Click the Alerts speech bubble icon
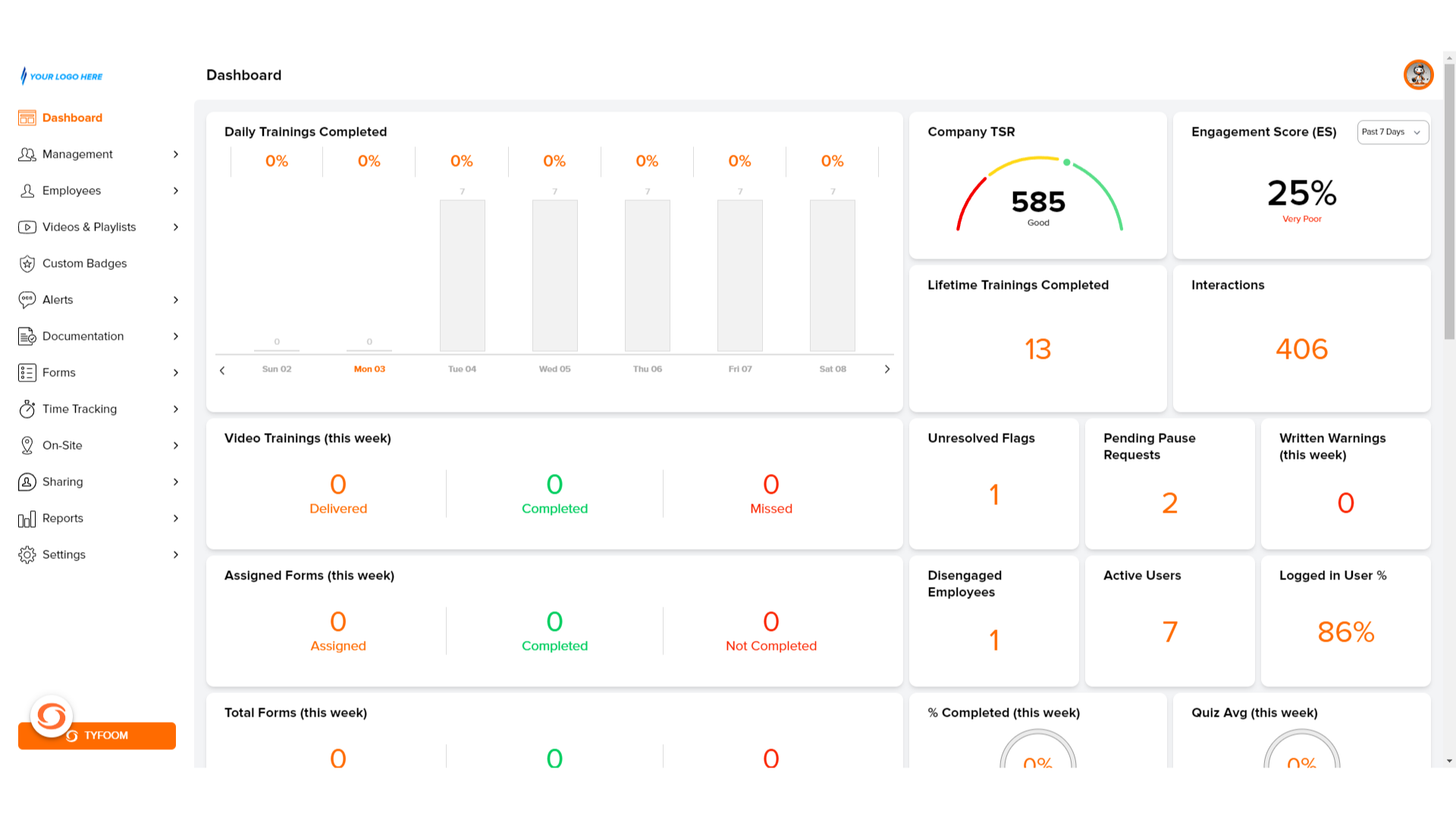Screen dimensions: 1456x819 pos(27,300)
